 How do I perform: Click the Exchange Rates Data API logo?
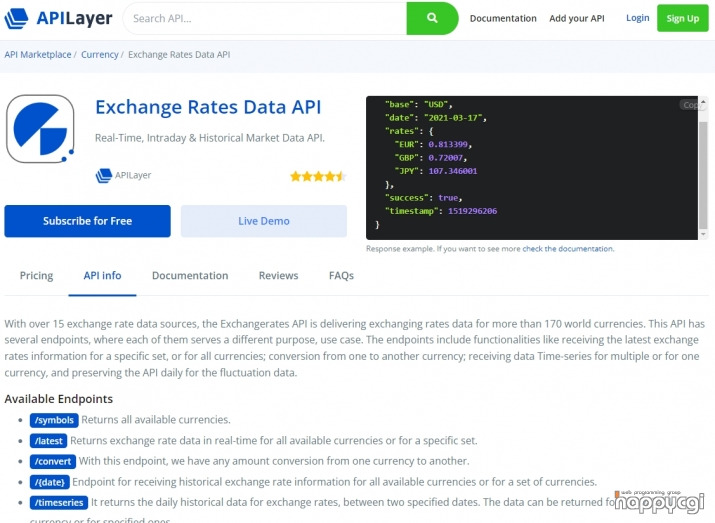40,129
